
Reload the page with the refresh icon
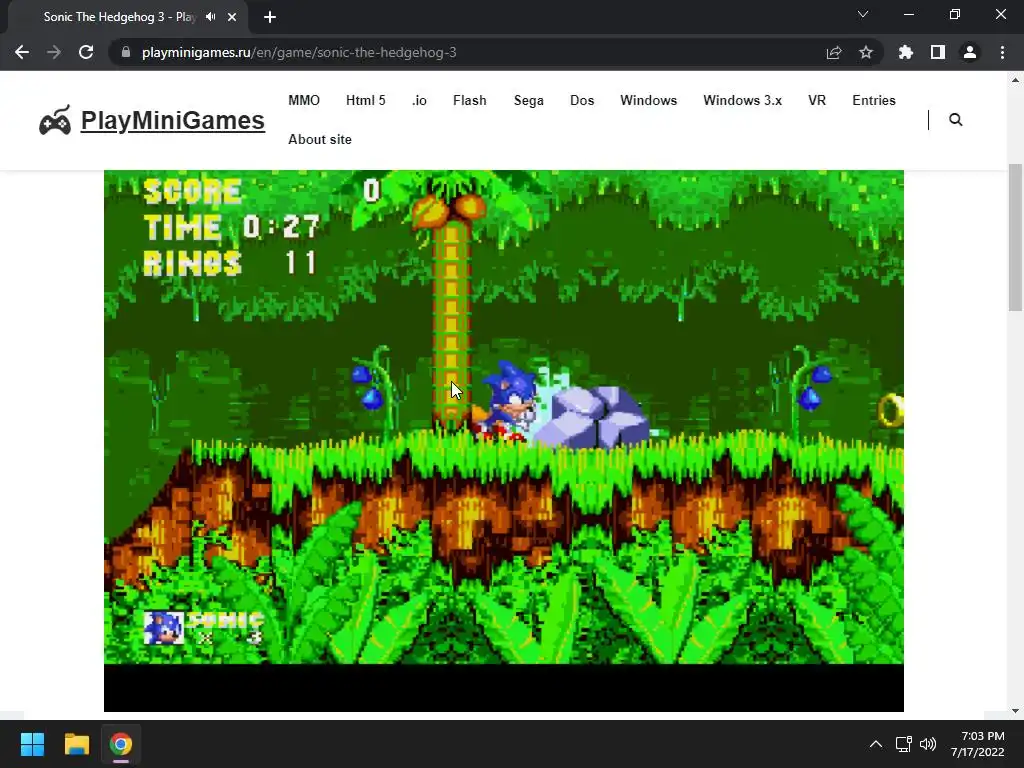pyautogui.click(x=86, y=52)
